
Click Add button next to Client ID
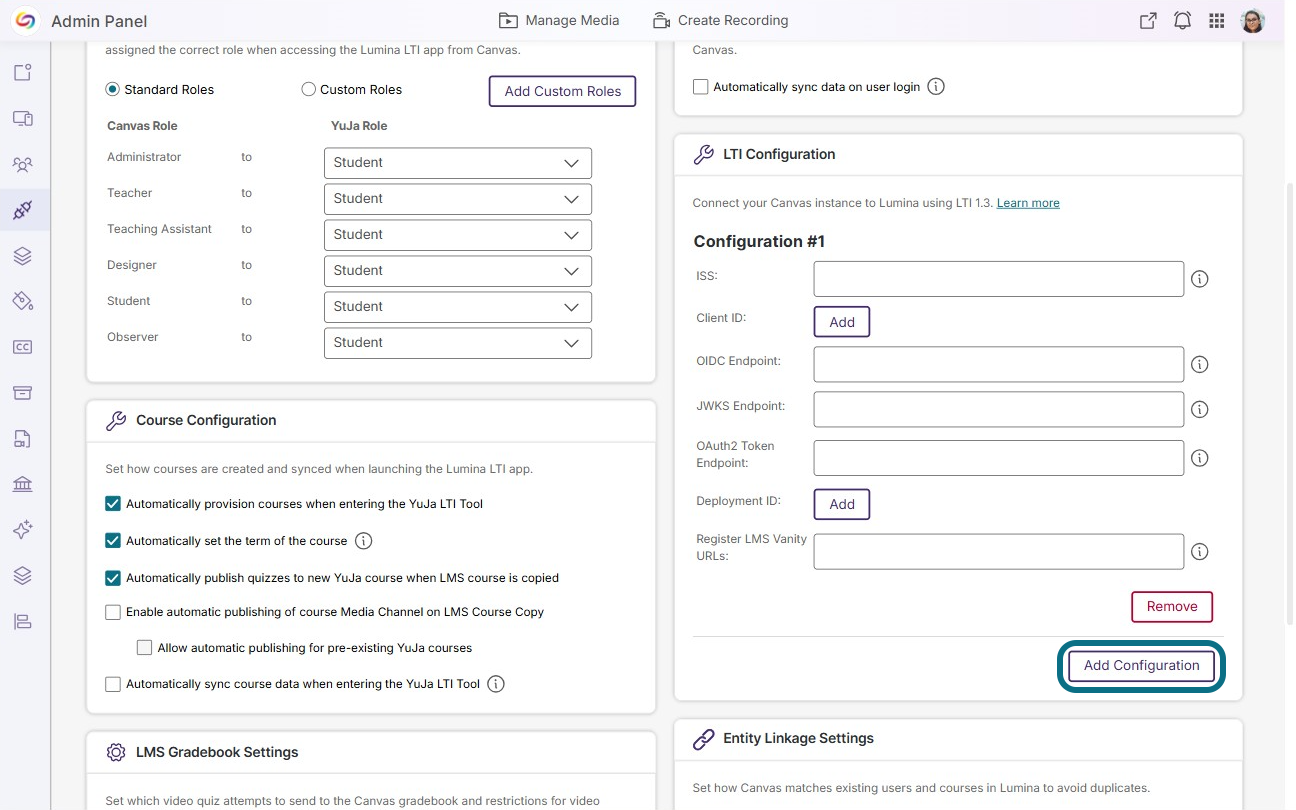(842, 322)
